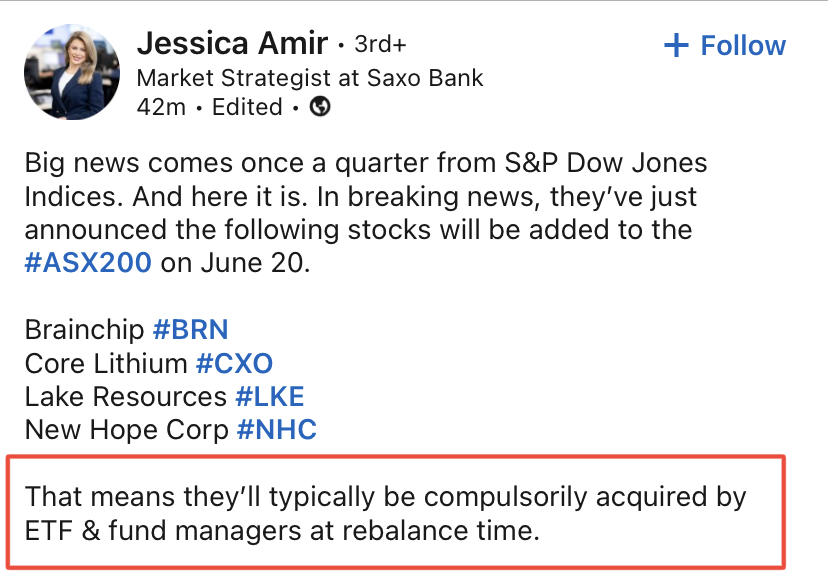The image size is (828, 582).
Task: Click the Edited post label
Action: 247,107
